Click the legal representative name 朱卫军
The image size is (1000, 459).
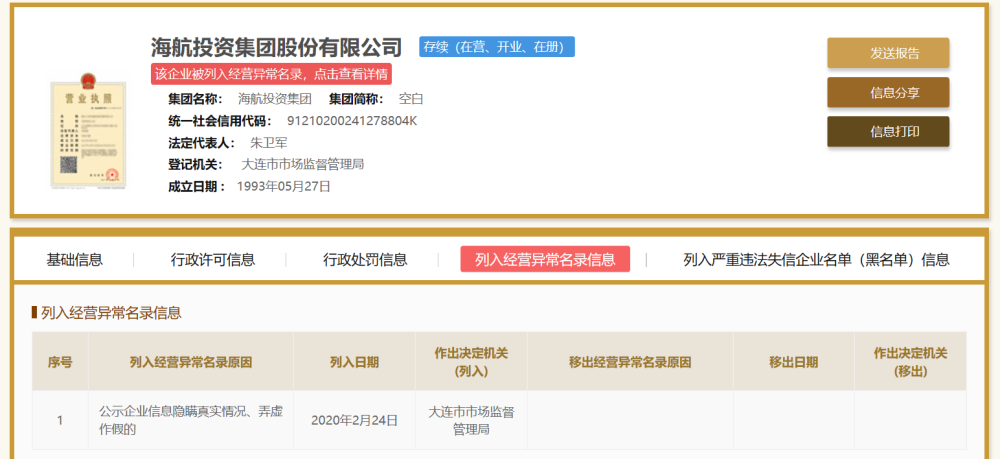click(268, 143)
